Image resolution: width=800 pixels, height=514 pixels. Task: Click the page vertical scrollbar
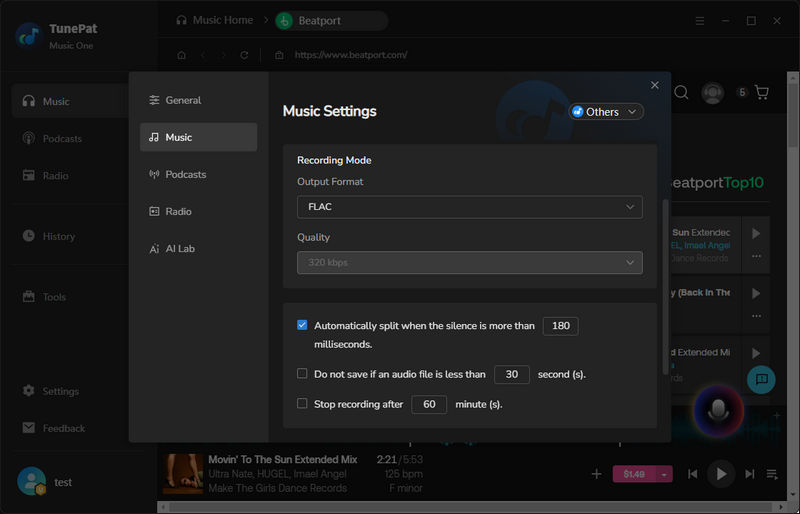click(792, 114)
